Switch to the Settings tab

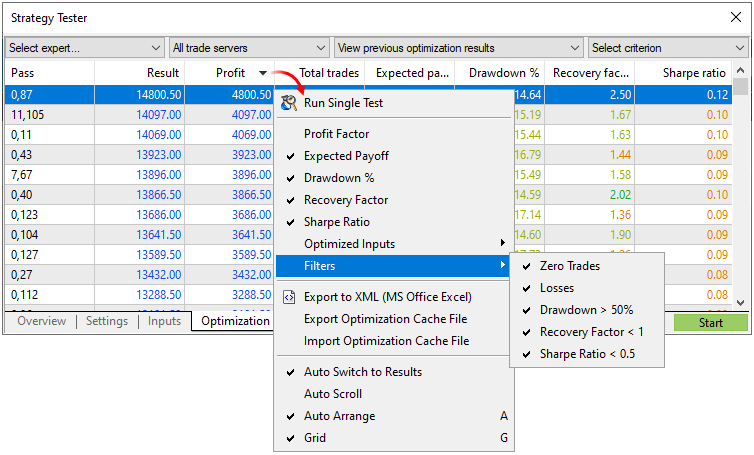click(x=107, y=321)
